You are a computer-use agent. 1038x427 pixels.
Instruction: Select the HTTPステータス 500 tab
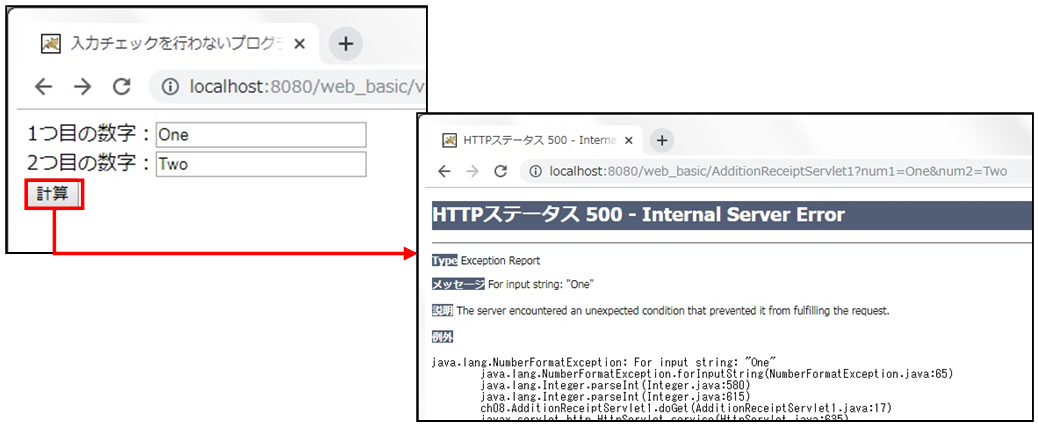(x=530, y=140)
